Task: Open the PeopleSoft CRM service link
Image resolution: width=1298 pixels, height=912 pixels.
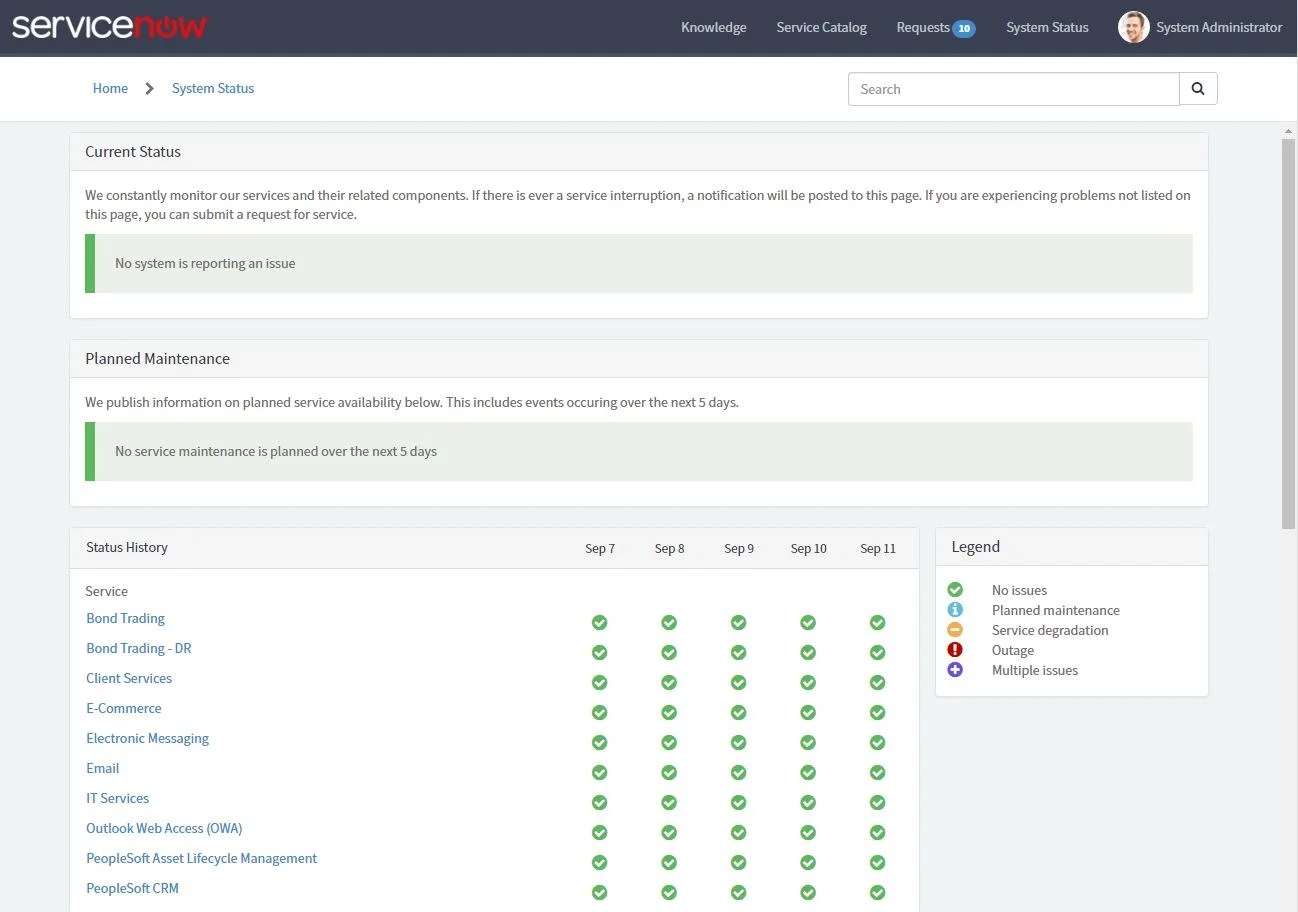Action: 132,888
